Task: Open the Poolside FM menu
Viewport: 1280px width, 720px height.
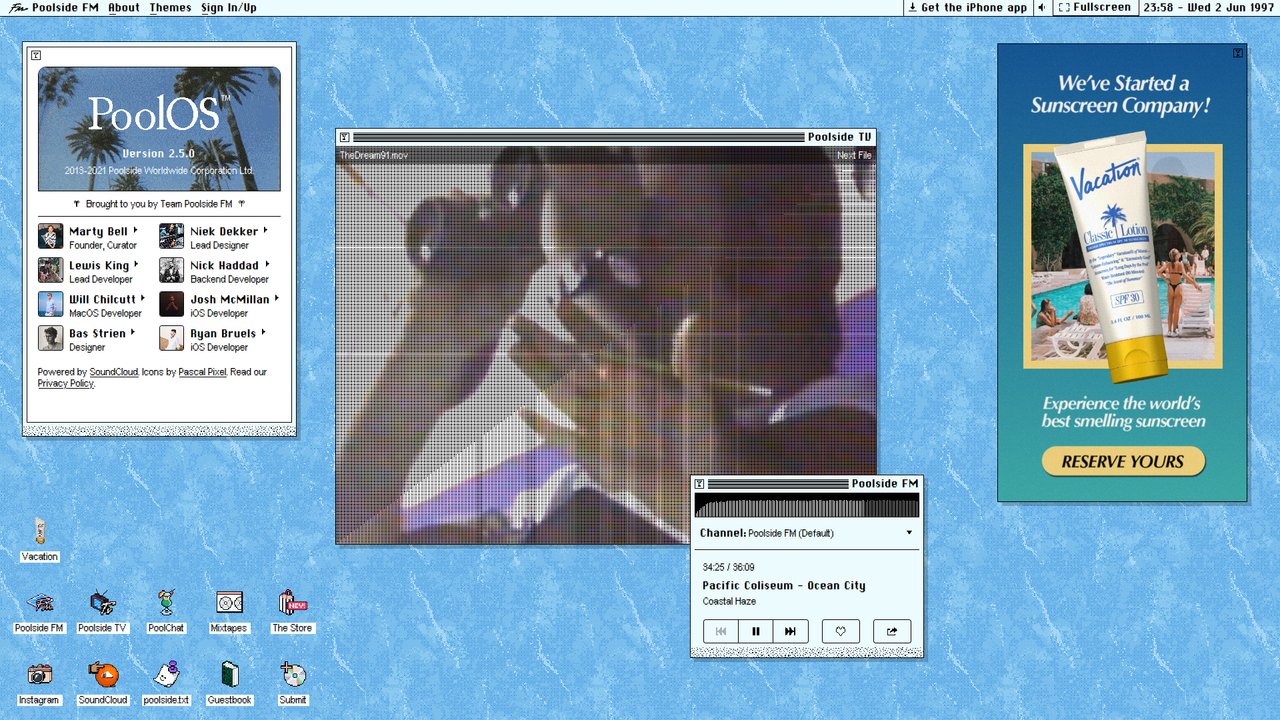Action: pos(65,8)
